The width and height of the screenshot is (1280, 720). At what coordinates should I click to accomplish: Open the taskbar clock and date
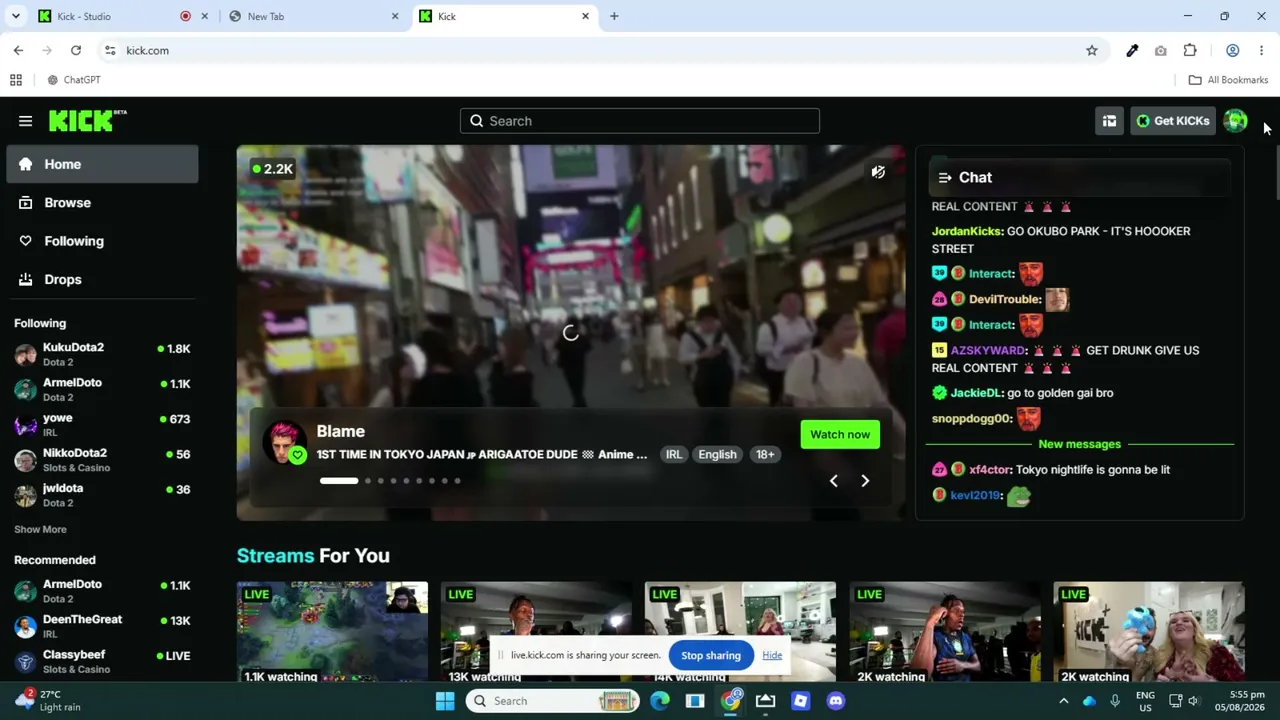point(1239,701)
